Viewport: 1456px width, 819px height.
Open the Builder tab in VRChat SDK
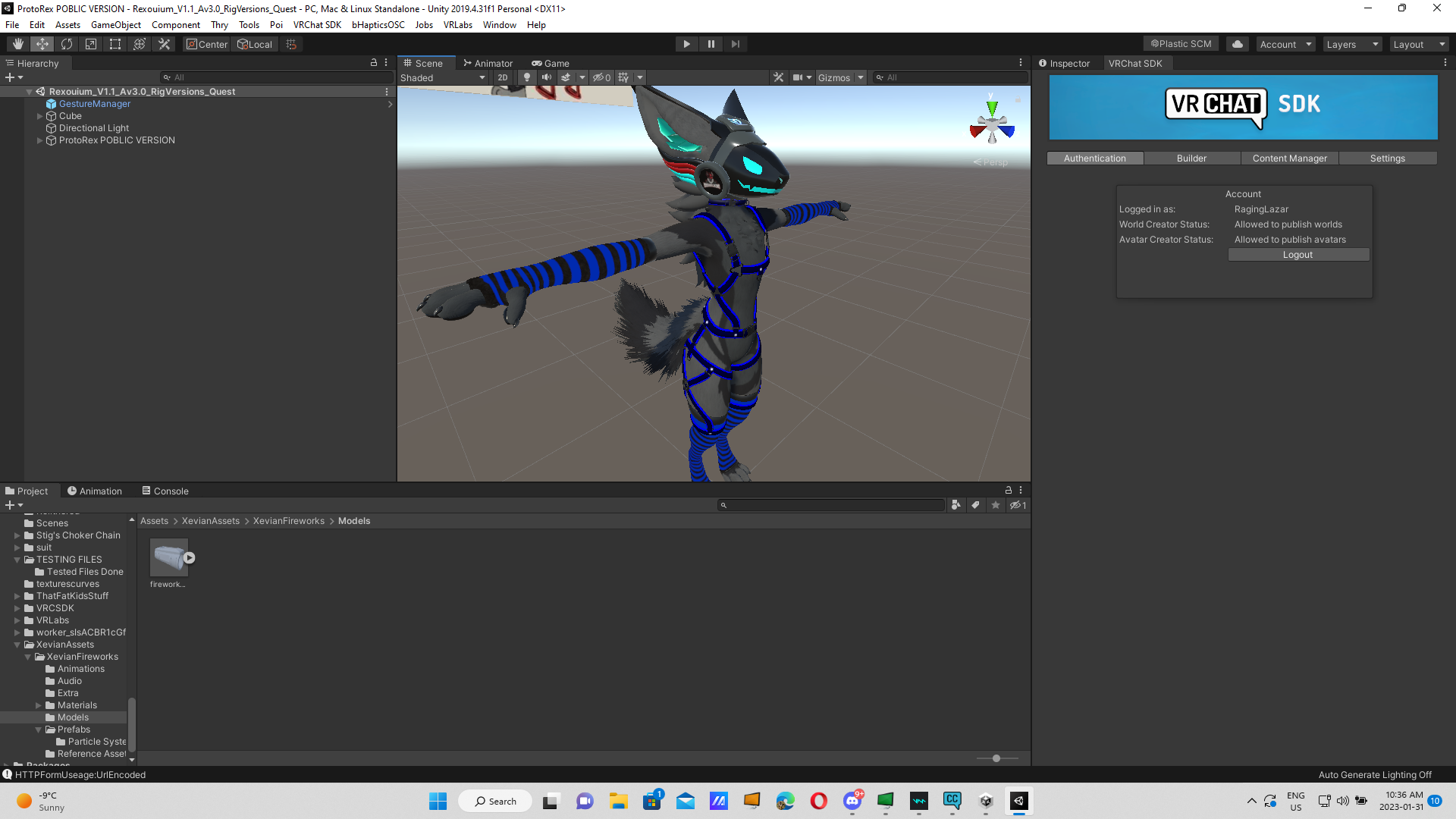[1191, 158]
